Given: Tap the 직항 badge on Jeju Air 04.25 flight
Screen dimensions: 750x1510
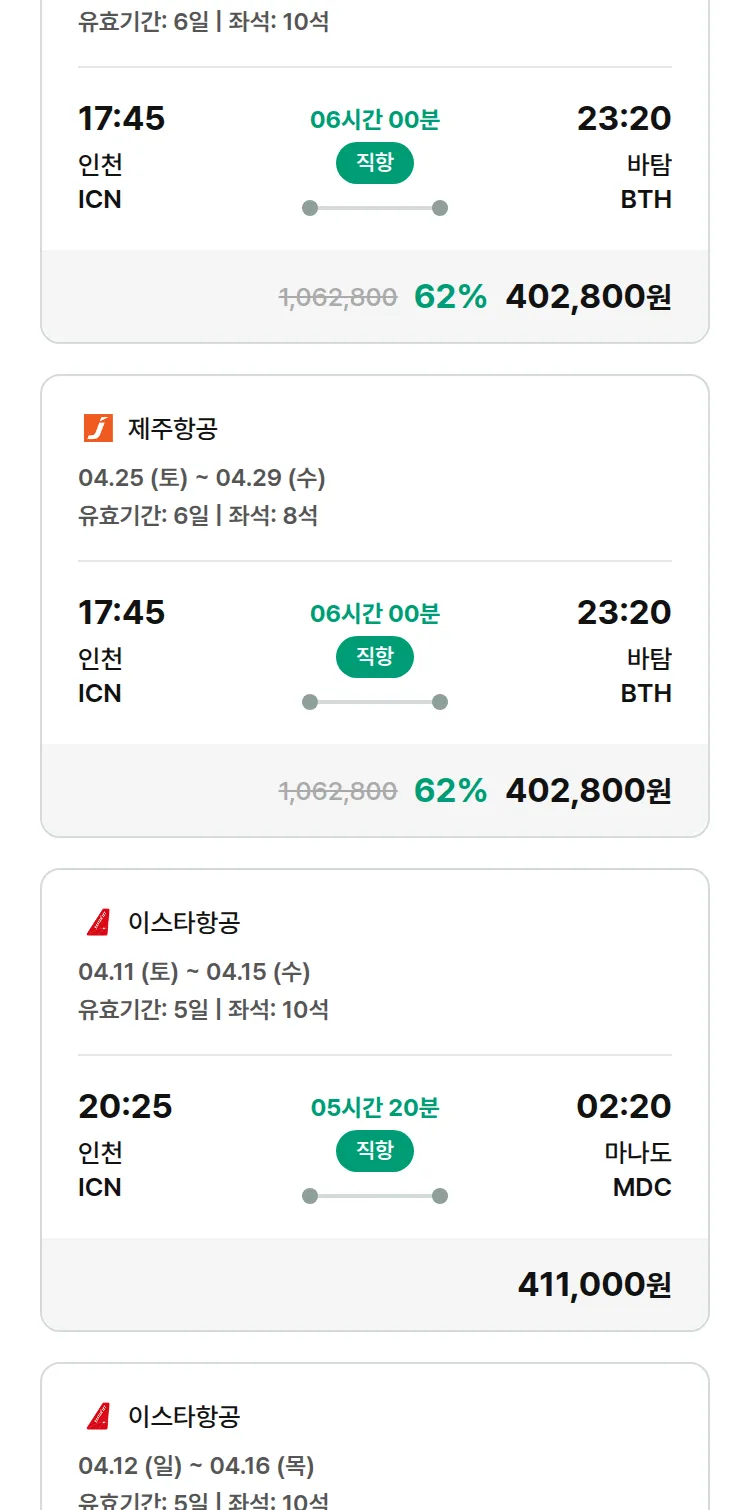Looking at the screenshot, I should 375,657.
